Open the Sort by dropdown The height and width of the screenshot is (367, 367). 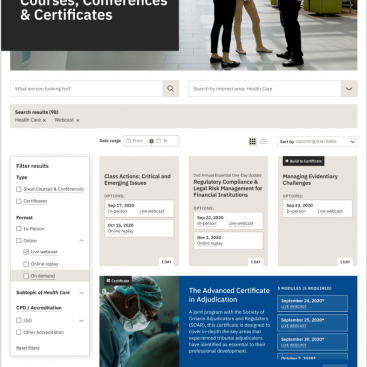(x=317, y=142)
